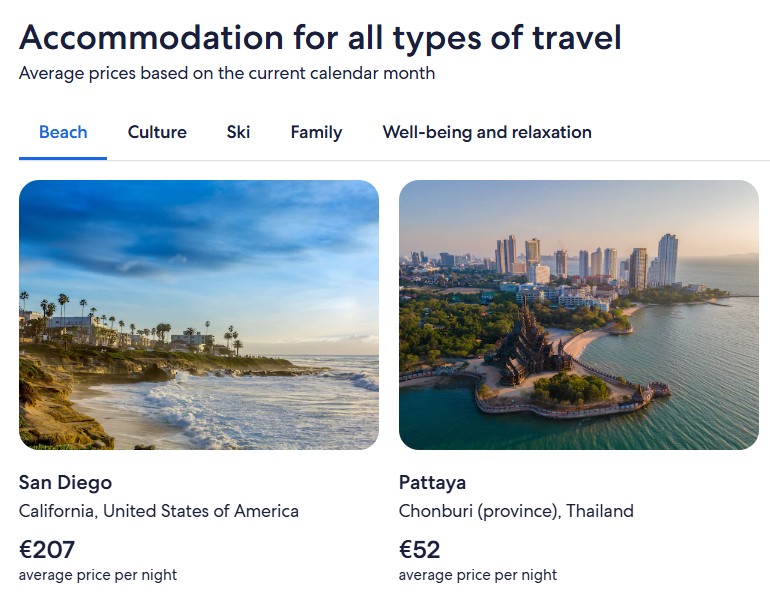Click the €207 average price
Viewport: 770px width, 612px height.
(47, 549)
